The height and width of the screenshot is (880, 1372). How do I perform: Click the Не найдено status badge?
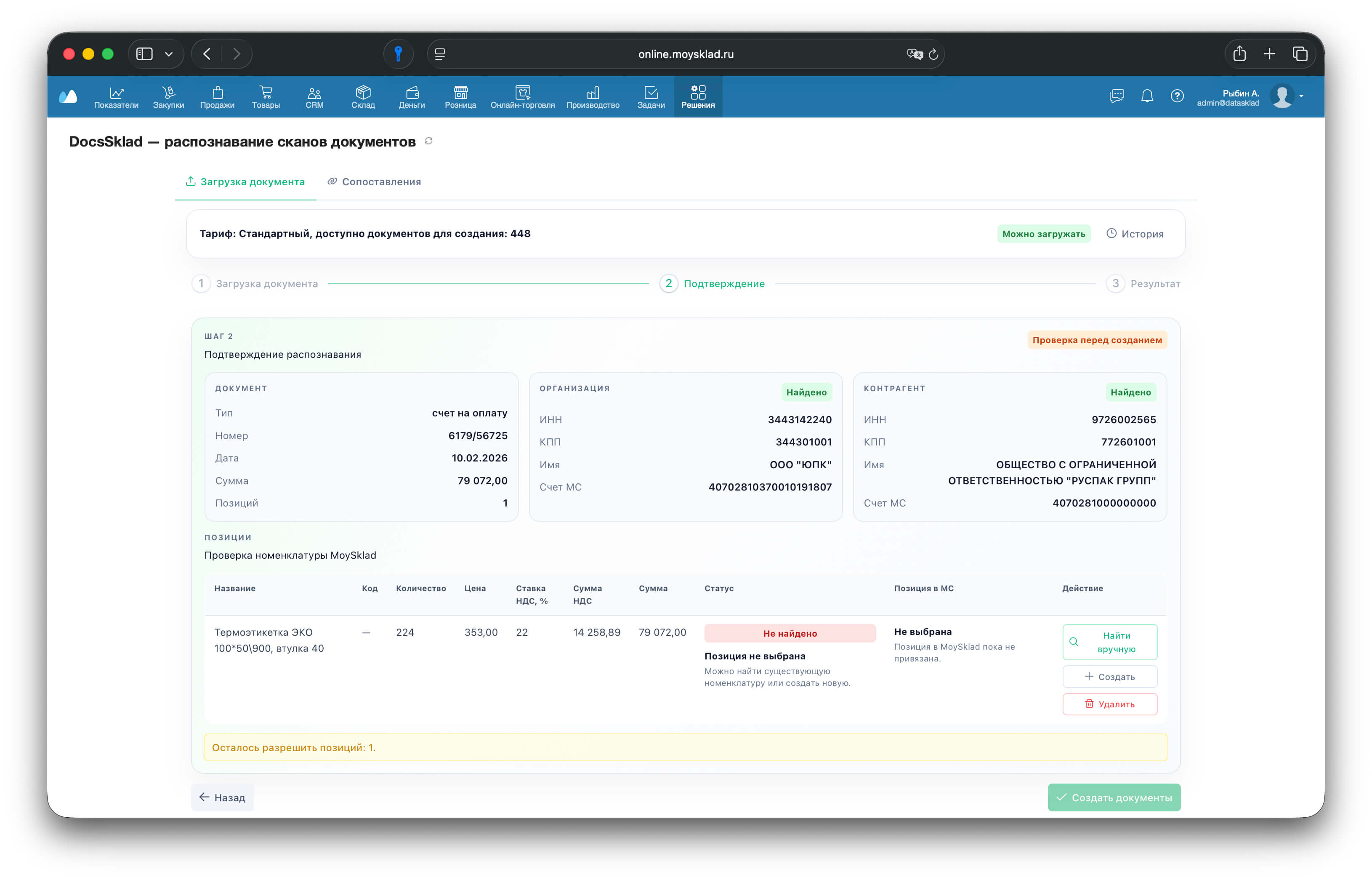[790, 633]
